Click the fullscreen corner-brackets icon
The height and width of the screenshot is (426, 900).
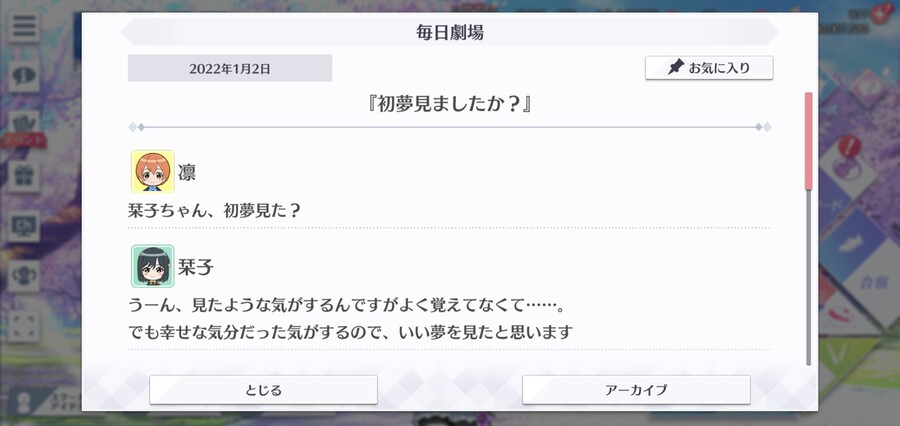(x=24, y=327)
